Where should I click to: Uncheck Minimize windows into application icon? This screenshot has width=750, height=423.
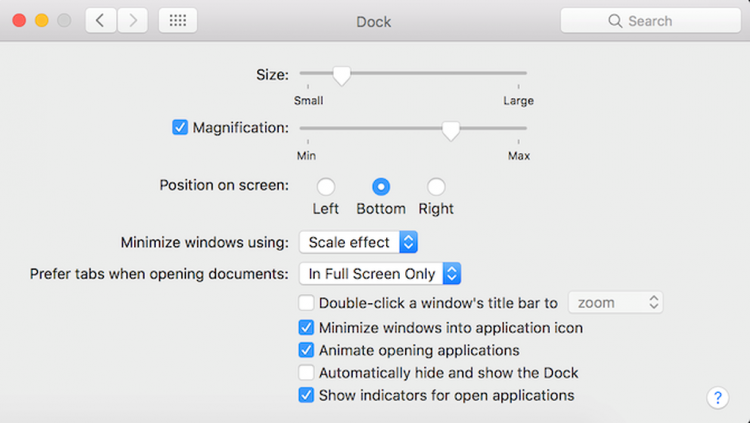point(306,327)
